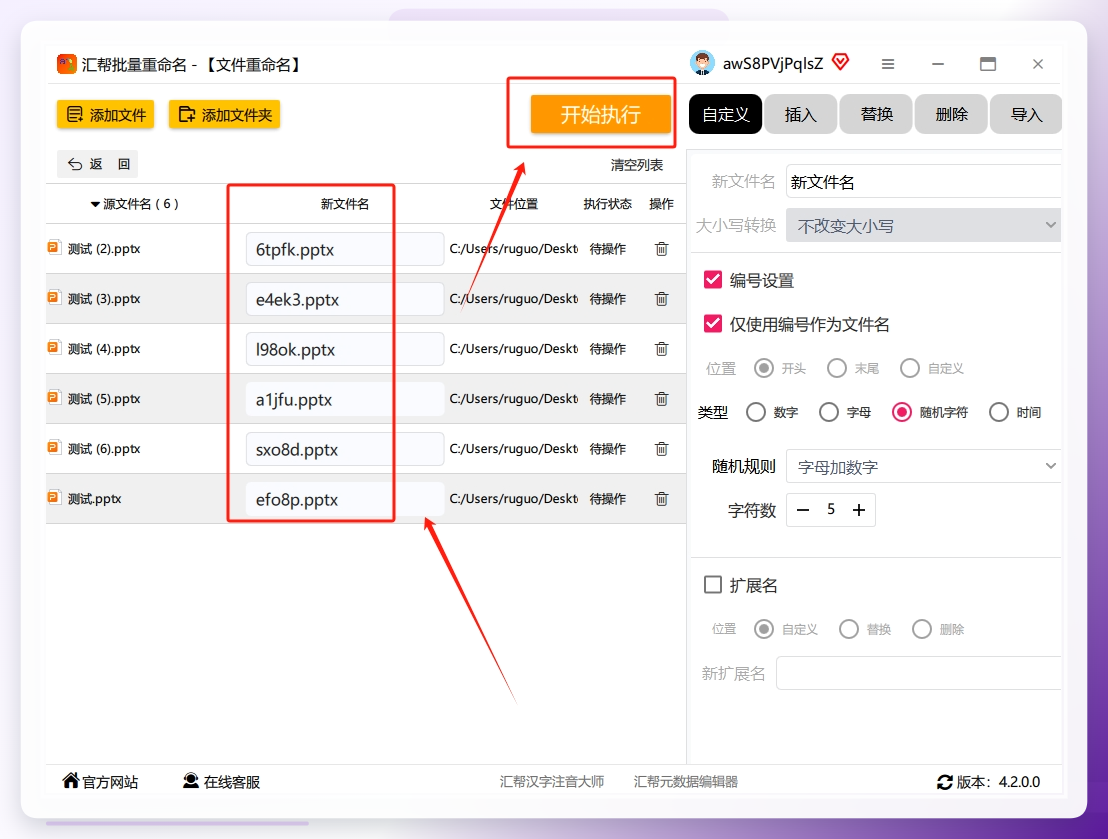Delete the 测试 (3).pptx row via trash icon
The image size is (1108, 839).
pos(661,299)
